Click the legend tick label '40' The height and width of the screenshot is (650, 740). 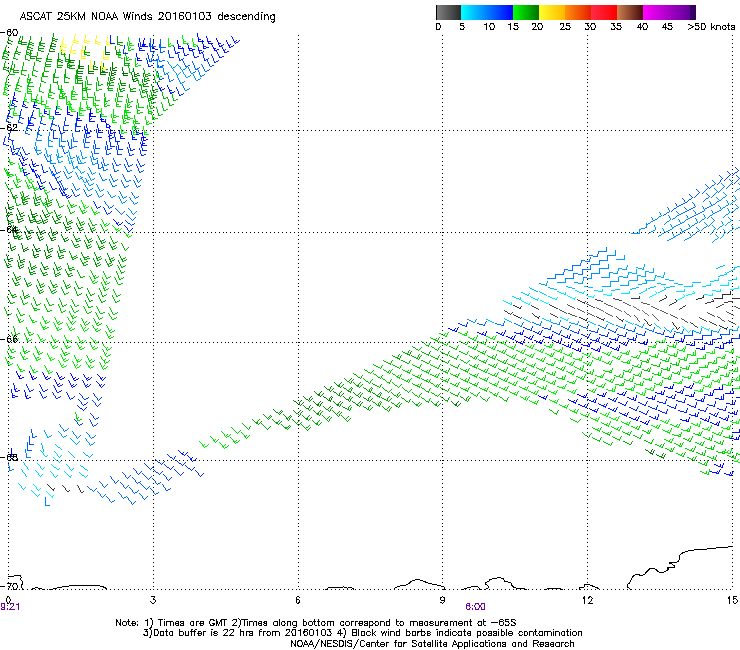click(x=642, y=27)
